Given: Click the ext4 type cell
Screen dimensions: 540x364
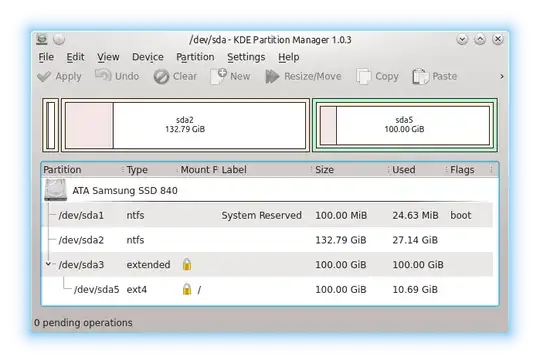Looking at the screenshot, I should tap(137, 289).
